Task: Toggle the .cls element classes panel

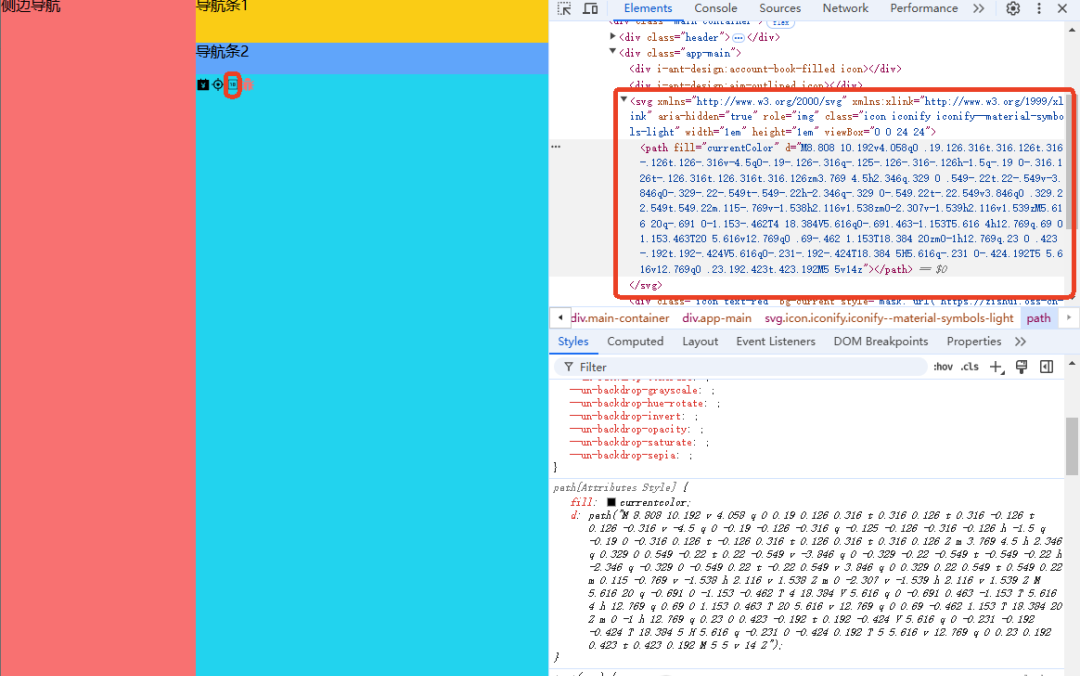Action: (x=969, y=367)
